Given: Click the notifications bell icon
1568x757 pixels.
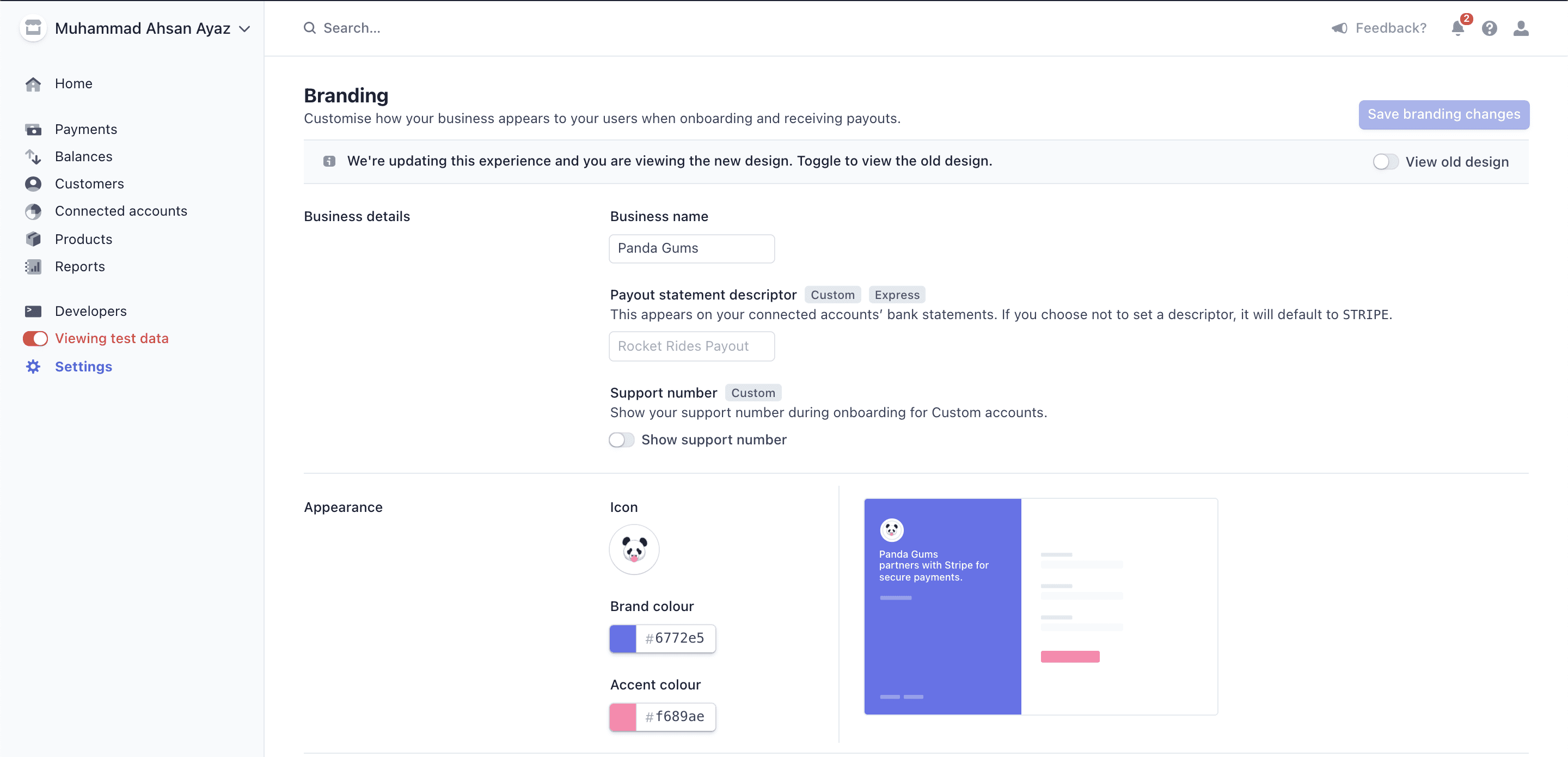Looking at the screenshot, I should click(1457, 28).
